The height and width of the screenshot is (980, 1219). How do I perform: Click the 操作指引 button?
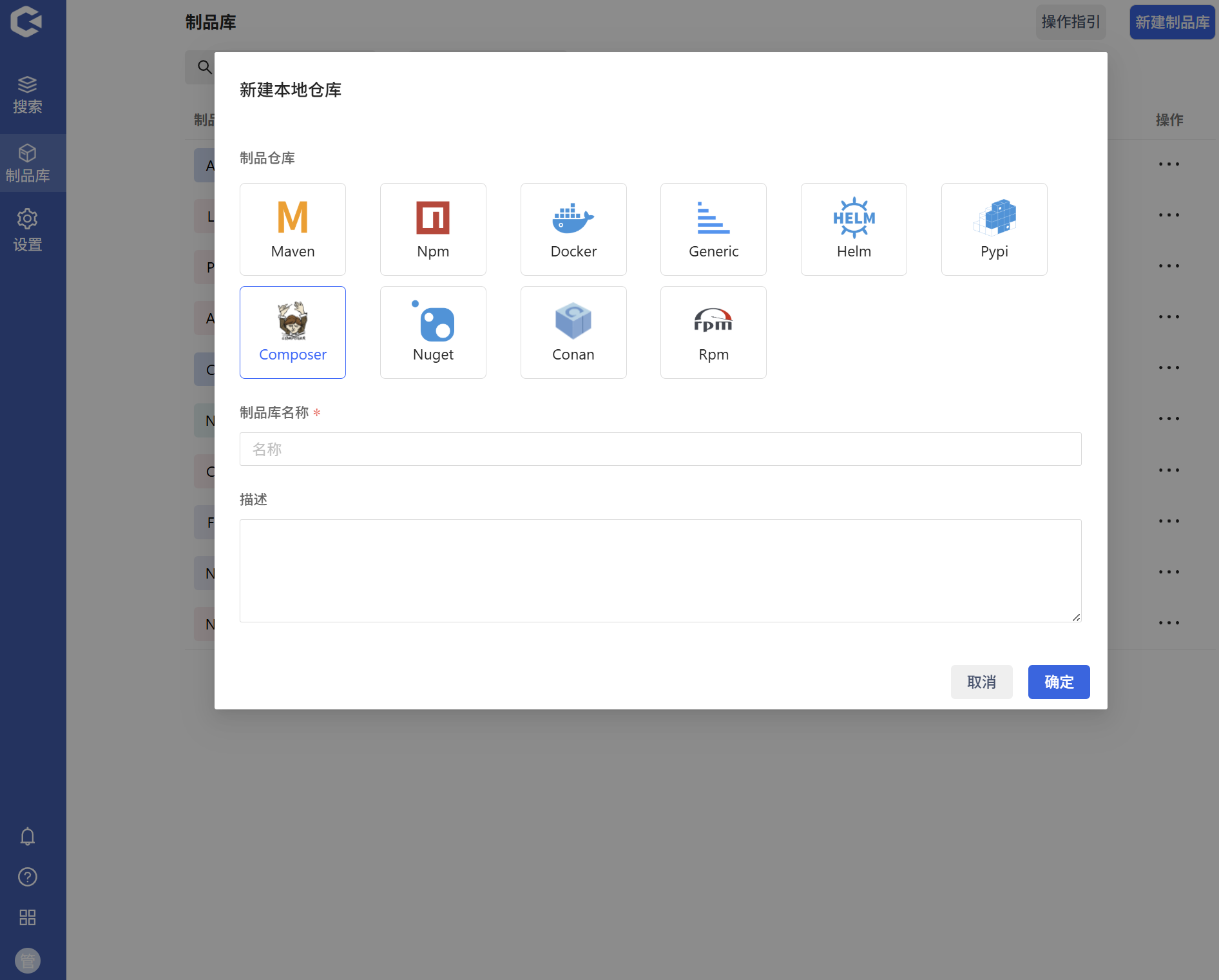(1070, 22)
